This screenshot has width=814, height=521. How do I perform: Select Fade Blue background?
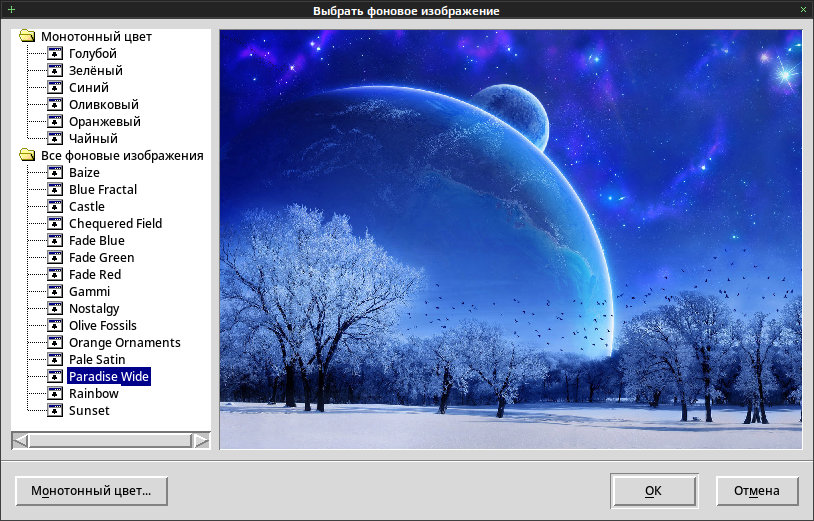pyautogui.click(x=97, y=240)
